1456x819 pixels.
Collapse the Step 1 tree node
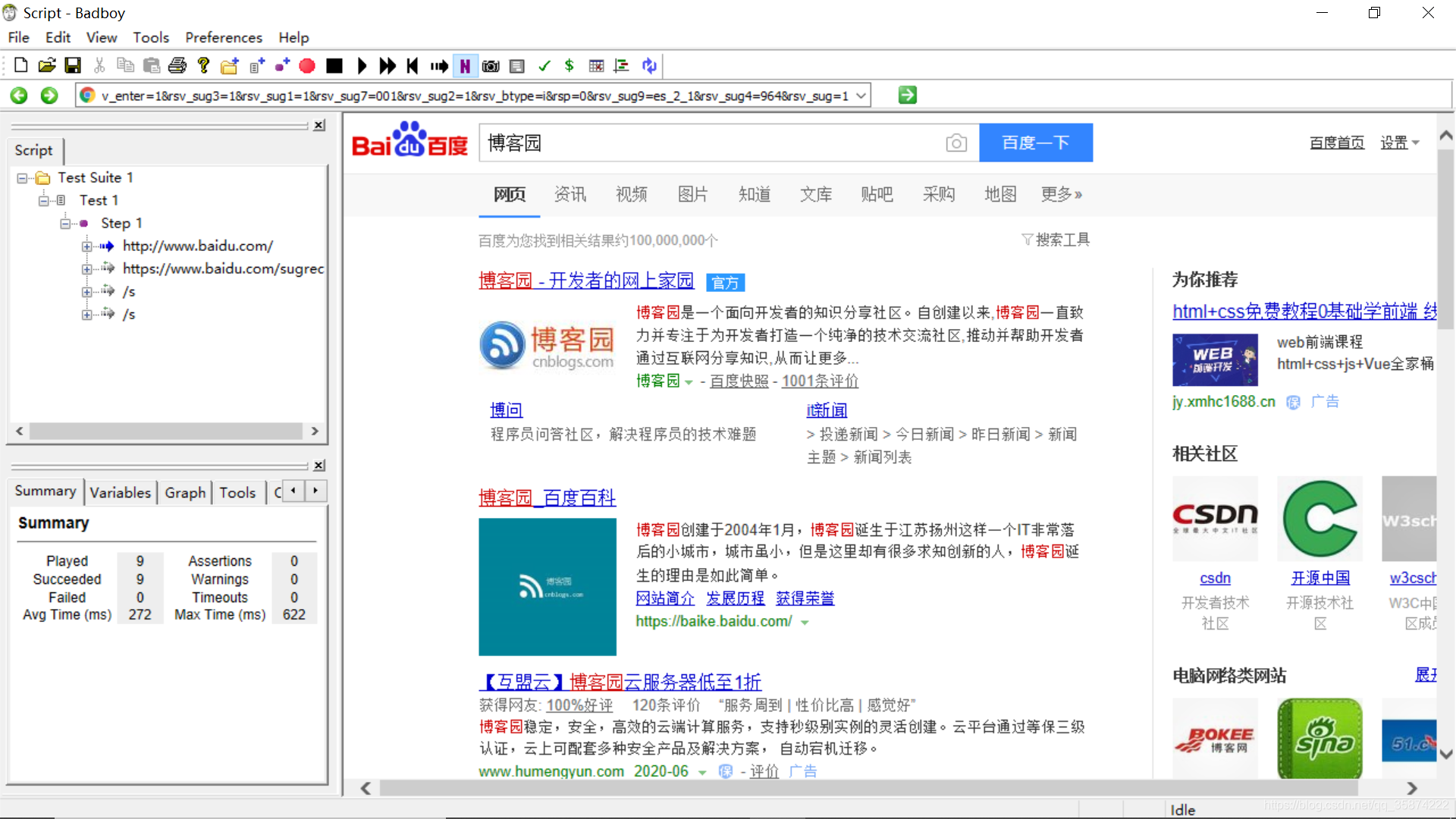pyautogui.click(x=65, y=224)
